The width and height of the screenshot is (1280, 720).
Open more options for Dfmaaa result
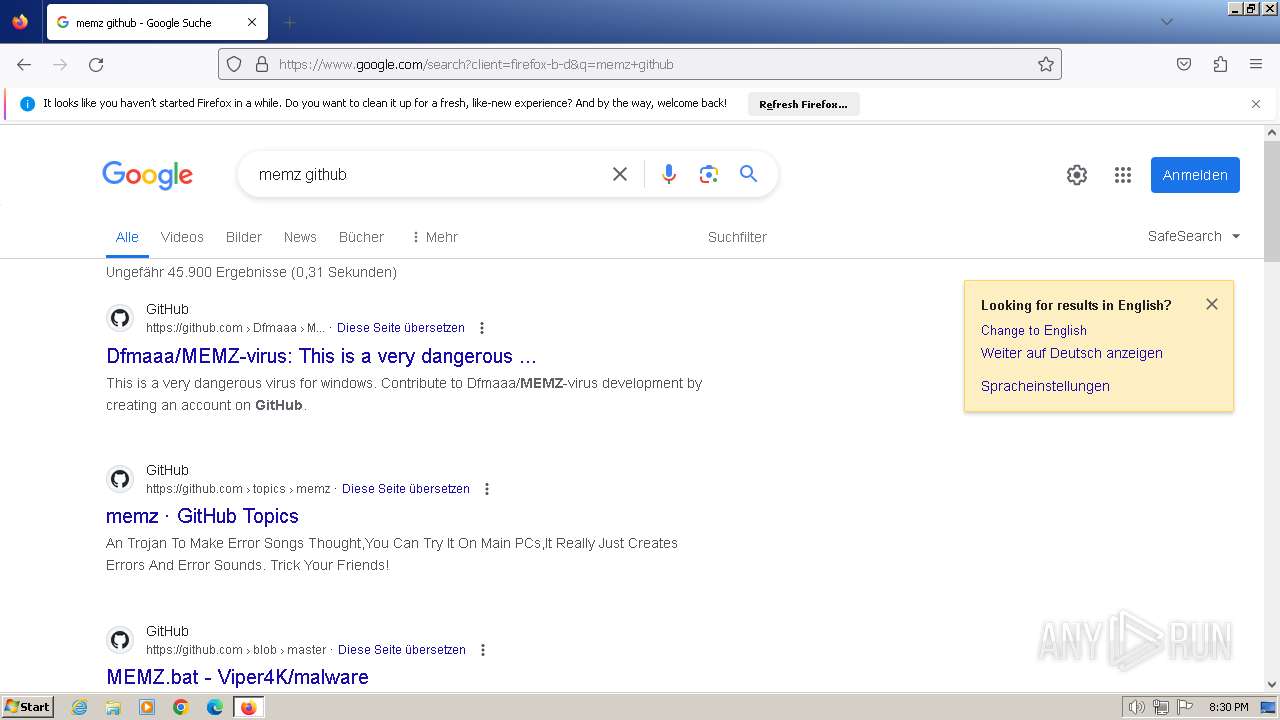(x=482, y=328)
